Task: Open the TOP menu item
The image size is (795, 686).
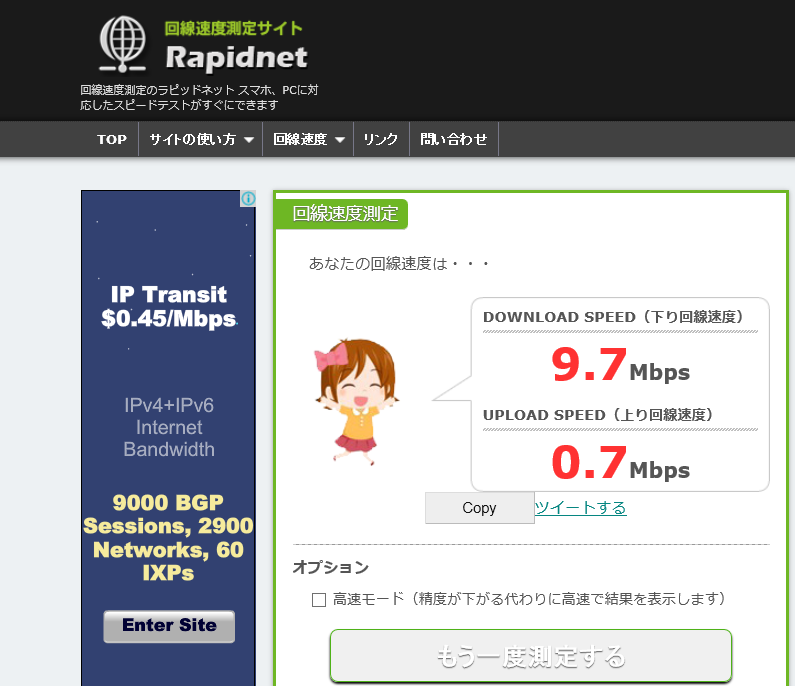Action: [112, 139]
